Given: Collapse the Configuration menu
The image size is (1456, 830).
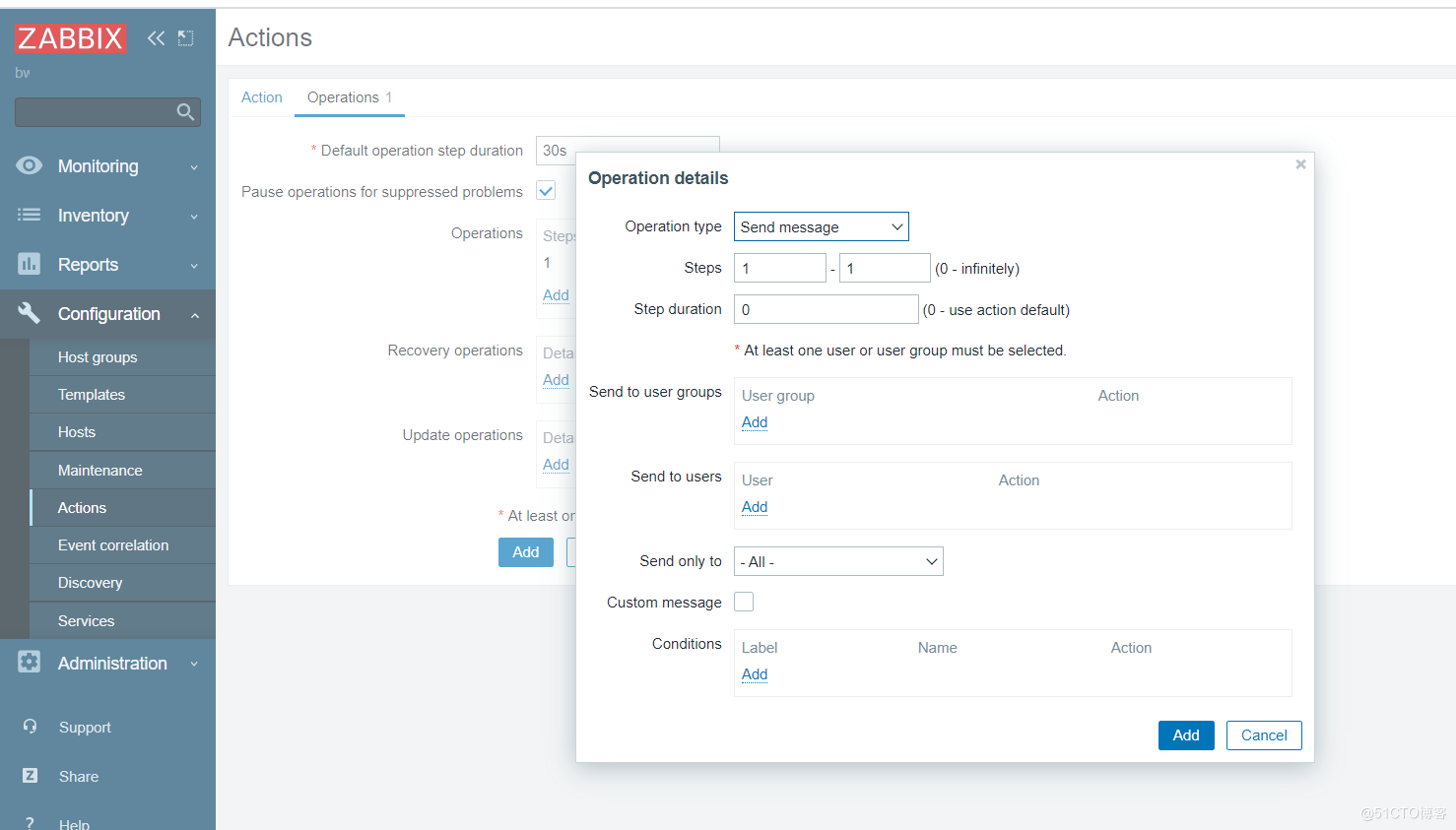Looking at the screenshot, I should 194,315.
